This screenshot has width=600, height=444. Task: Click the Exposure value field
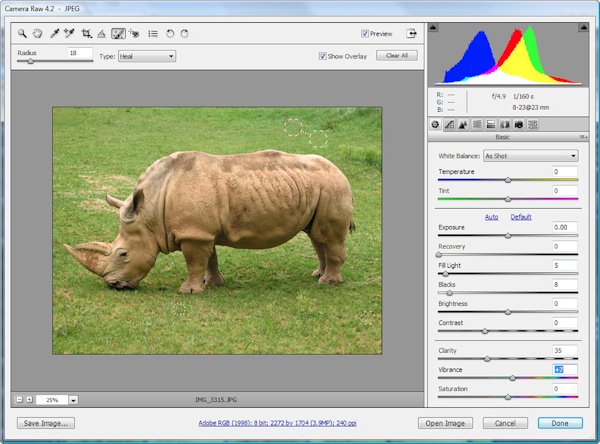click(564, 227)
